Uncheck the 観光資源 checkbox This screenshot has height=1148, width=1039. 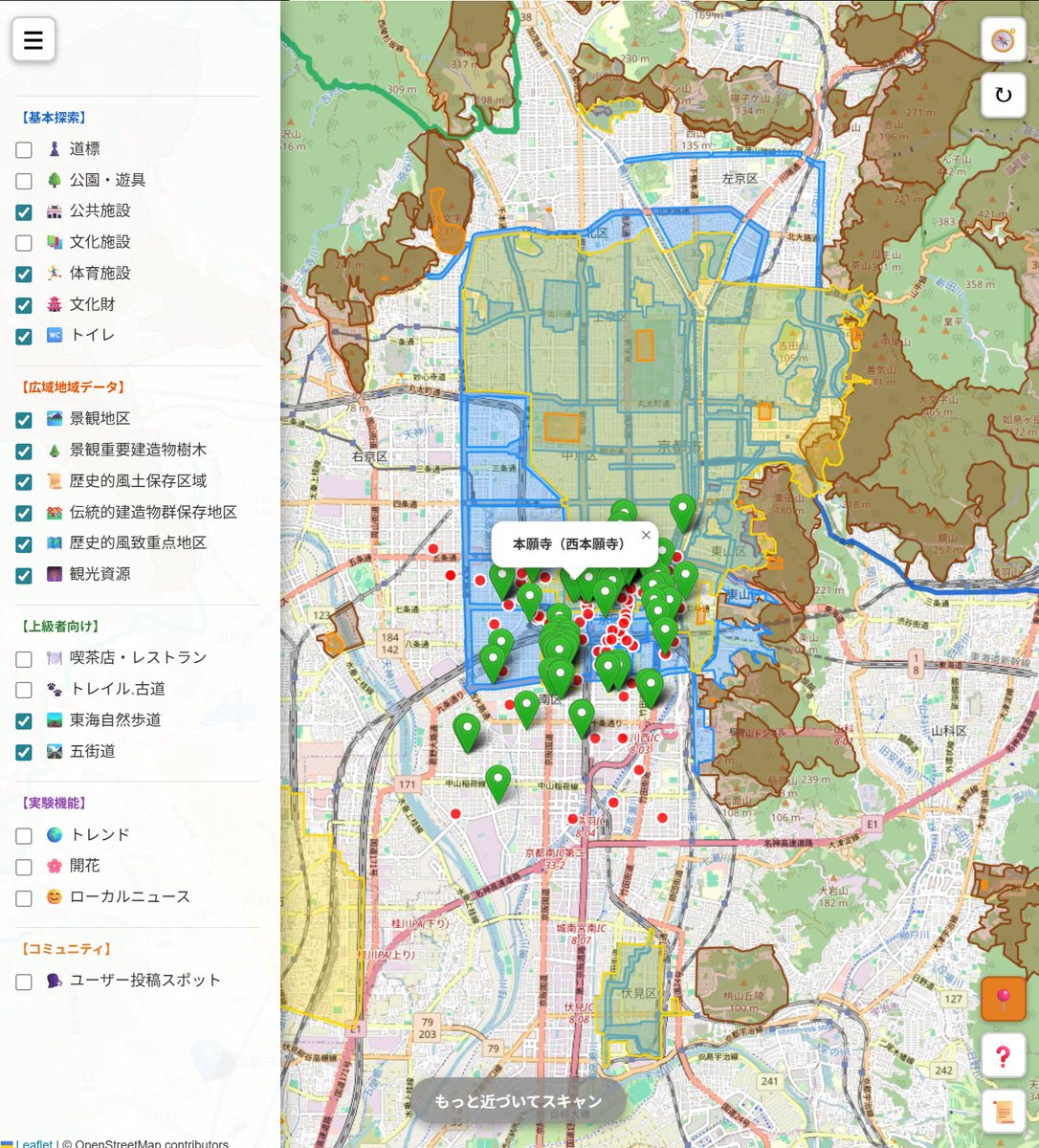(x=24, y=575)
